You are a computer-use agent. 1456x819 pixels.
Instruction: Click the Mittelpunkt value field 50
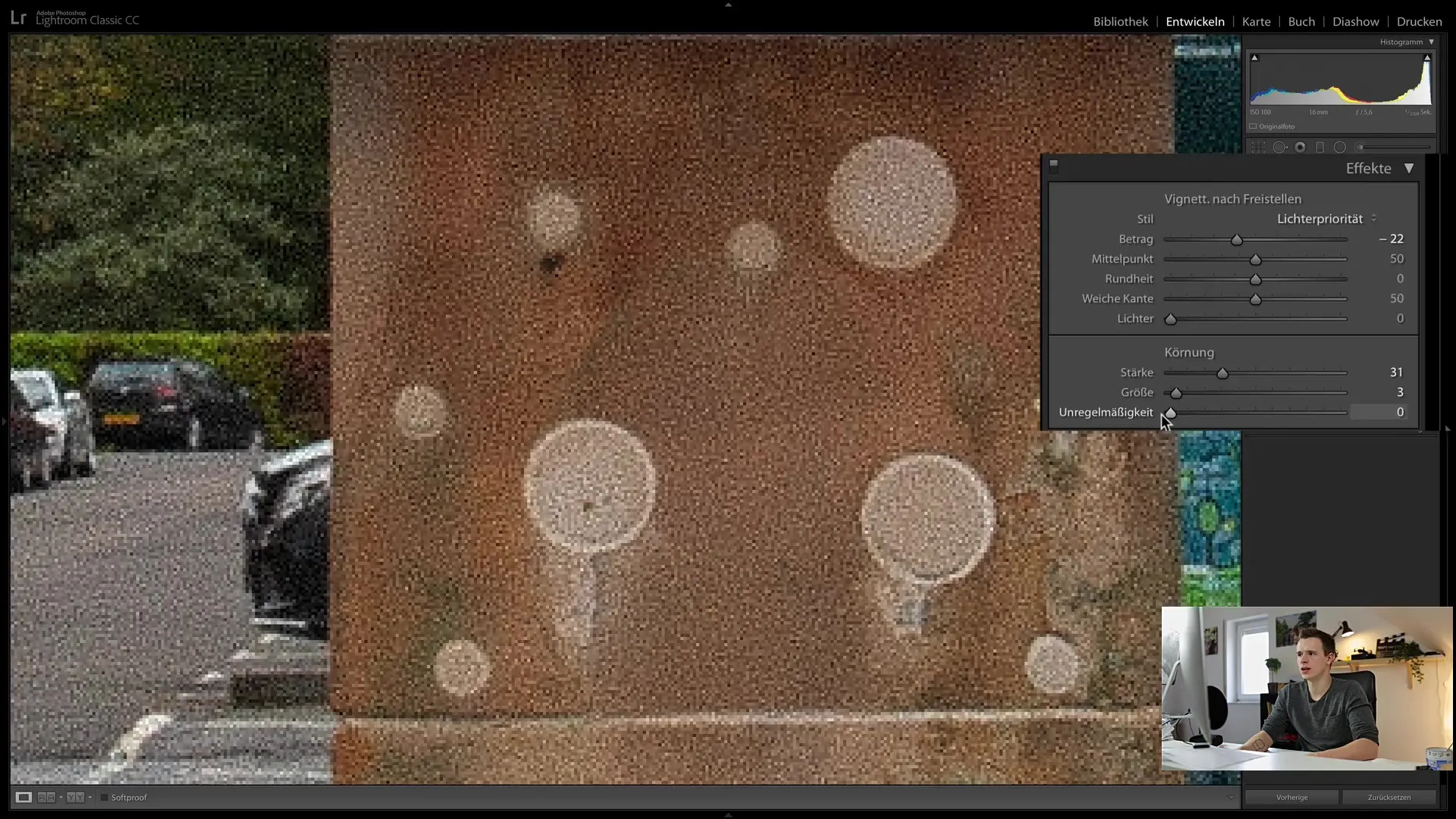click(1397, 259)
